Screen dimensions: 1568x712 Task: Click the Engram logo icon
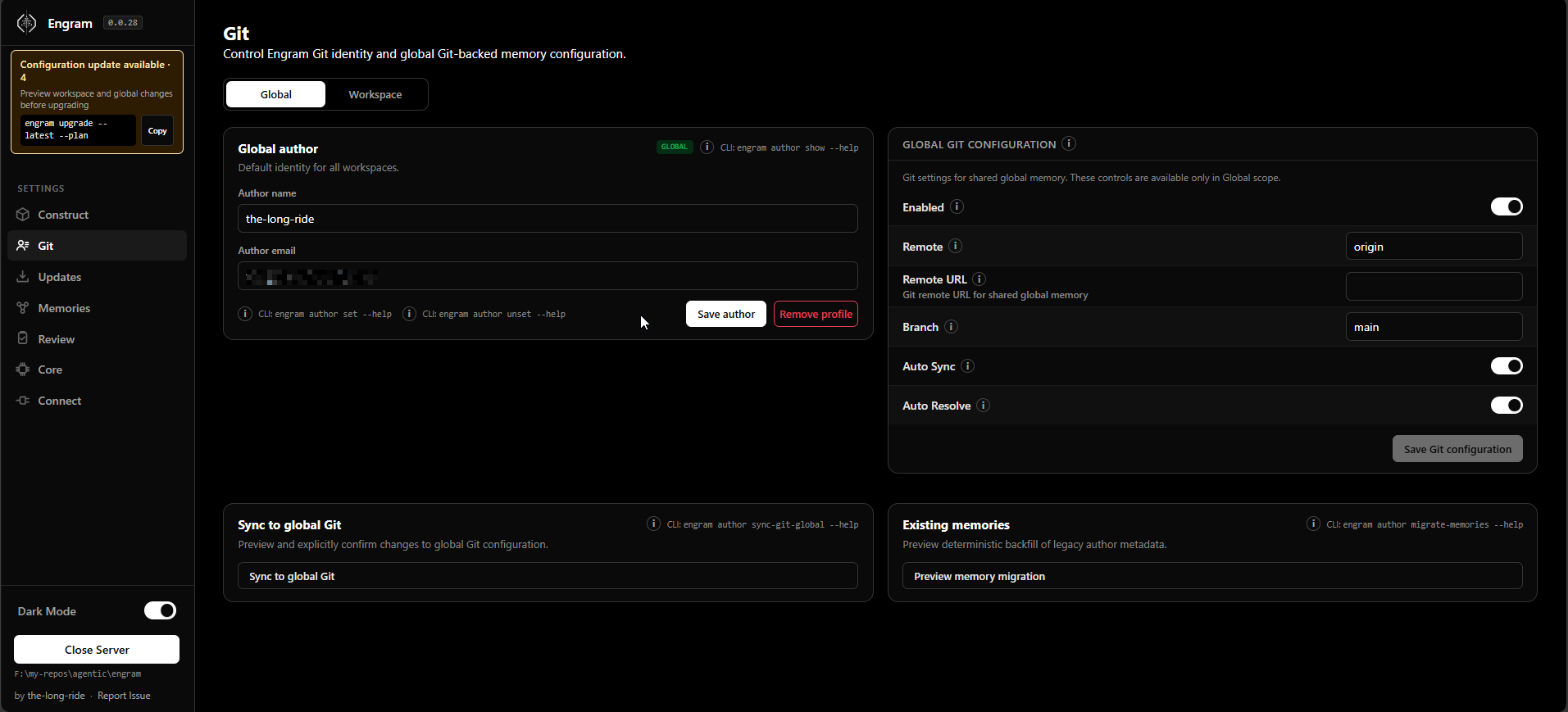point(26,23)
